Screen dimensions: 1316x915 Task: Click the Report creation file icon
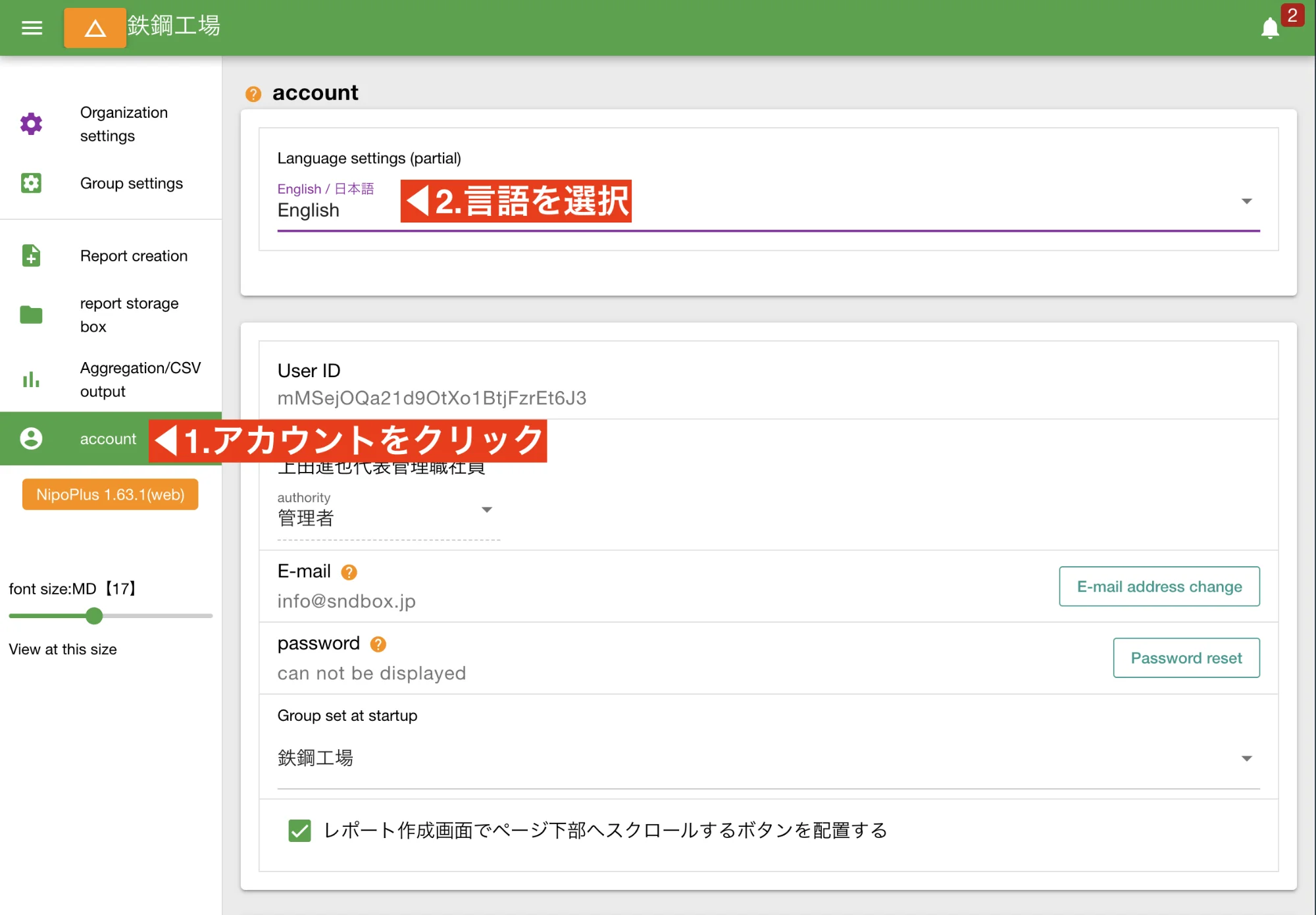[x=31, y=255]
